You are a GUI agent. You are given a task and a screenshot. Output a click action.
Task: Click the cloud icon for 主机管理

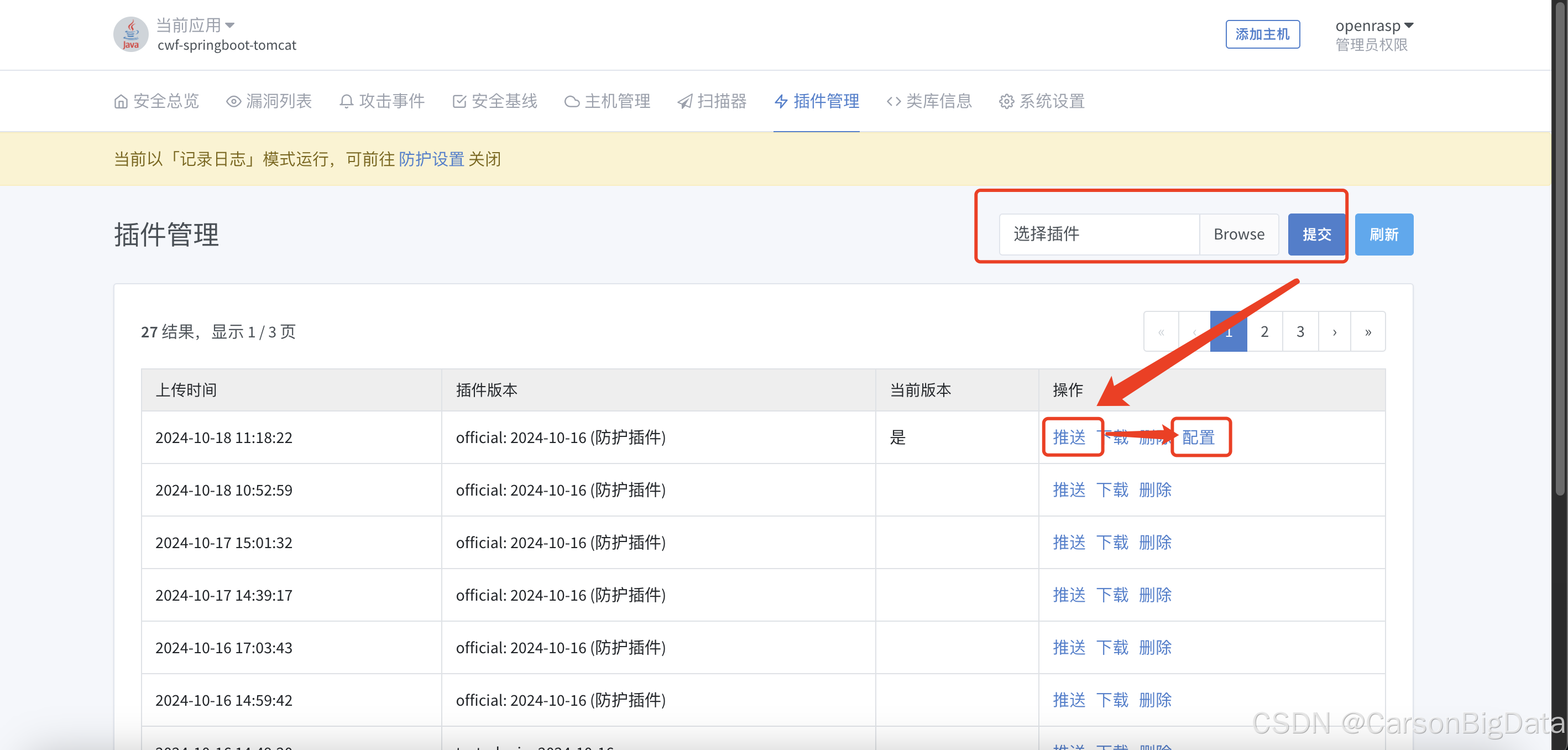point(572,102)
